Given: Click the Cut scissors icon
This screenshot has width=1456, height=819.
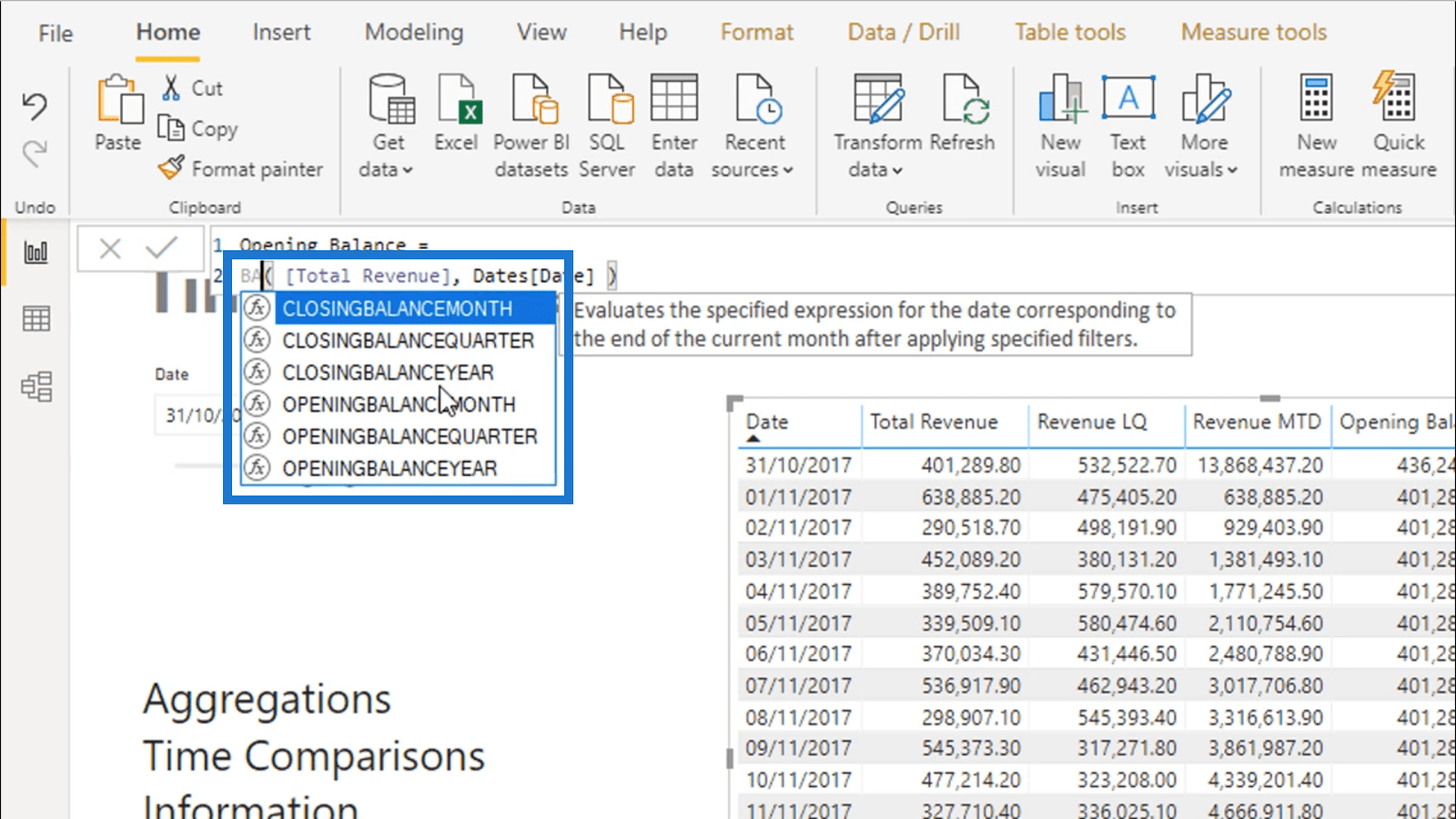Looking at the screenshot, I should click(x=171, y=87).
